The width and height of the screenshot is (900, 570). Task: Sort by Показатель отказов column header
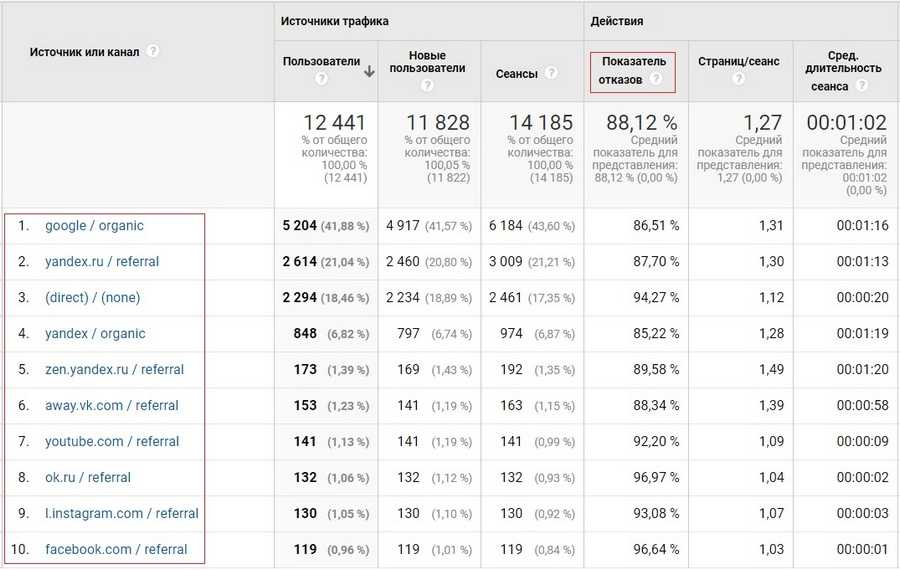click(x=633, y=70)
